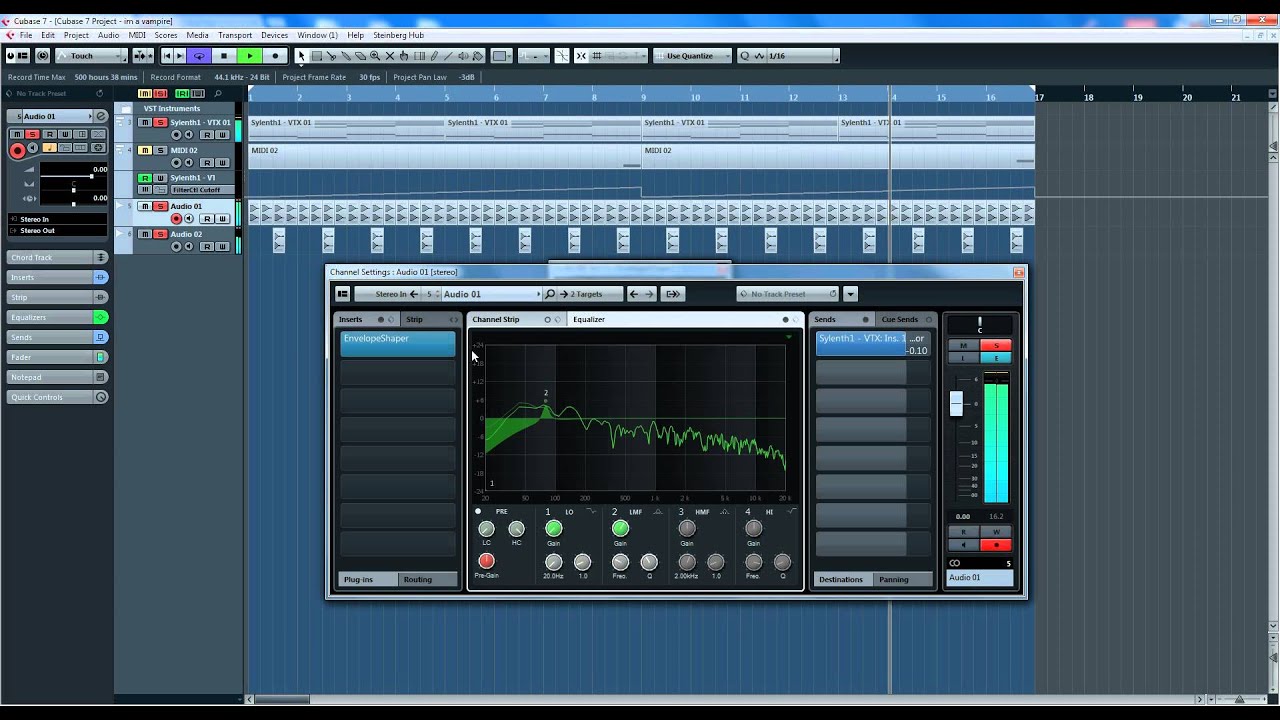Screen dimensions: 1280x720
Task: Go to previous marker button
Action: click(168, 56)
